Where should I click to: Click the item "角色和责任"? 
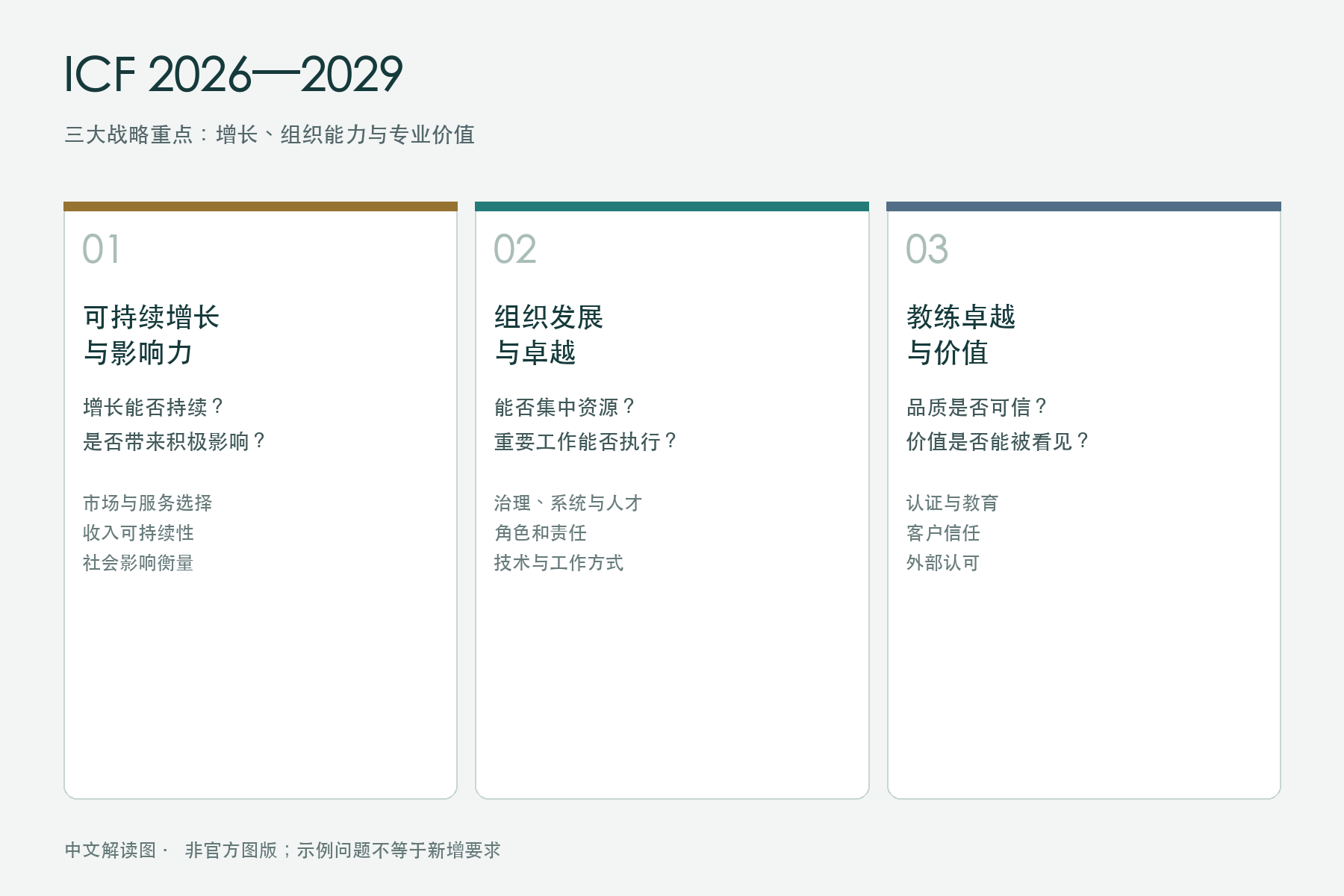pos(541,533)
